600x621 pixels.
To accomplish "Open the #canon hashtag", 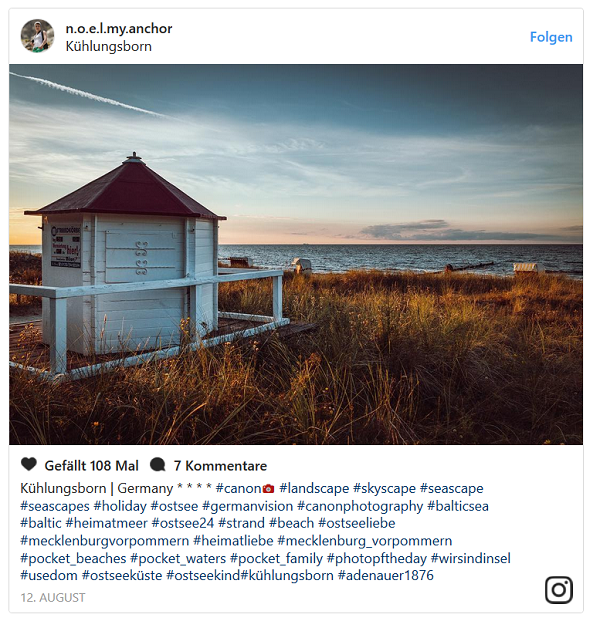I will [x=238, y=488].
